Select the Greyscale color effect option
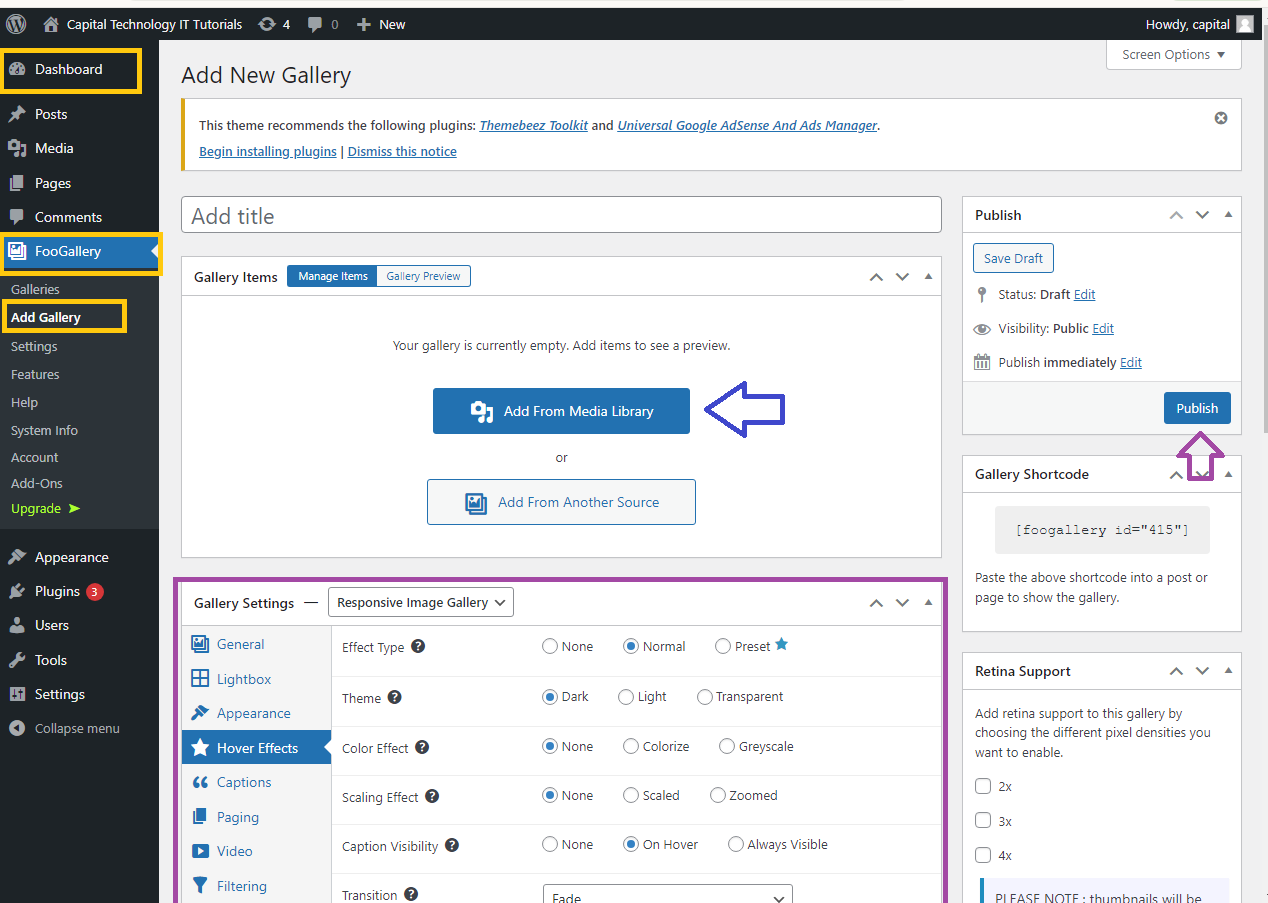 click(x=727, y=746)
